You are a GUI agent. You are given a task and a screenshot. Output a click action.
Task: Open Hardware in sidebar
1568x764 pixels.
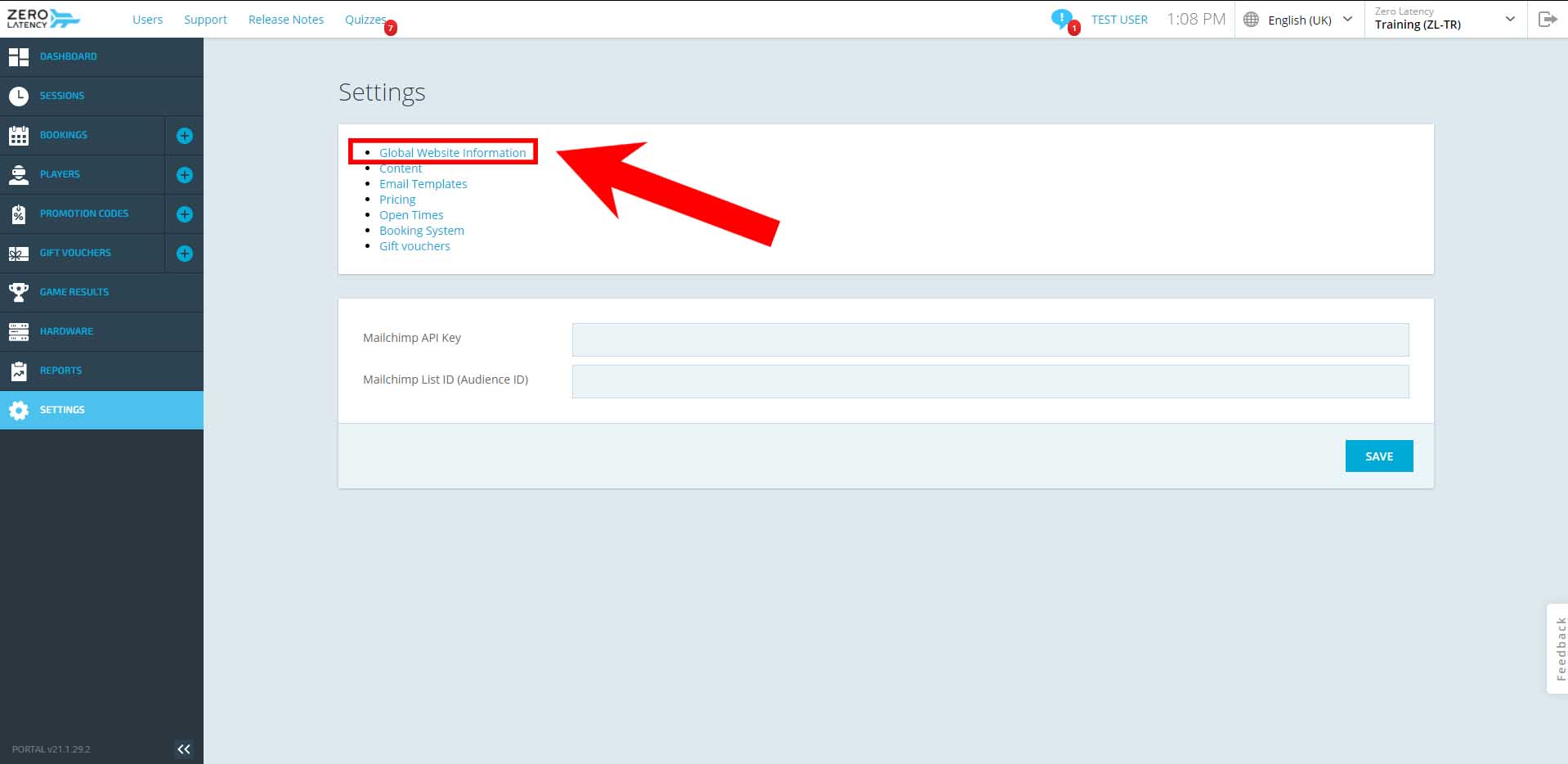pos(66,331)
